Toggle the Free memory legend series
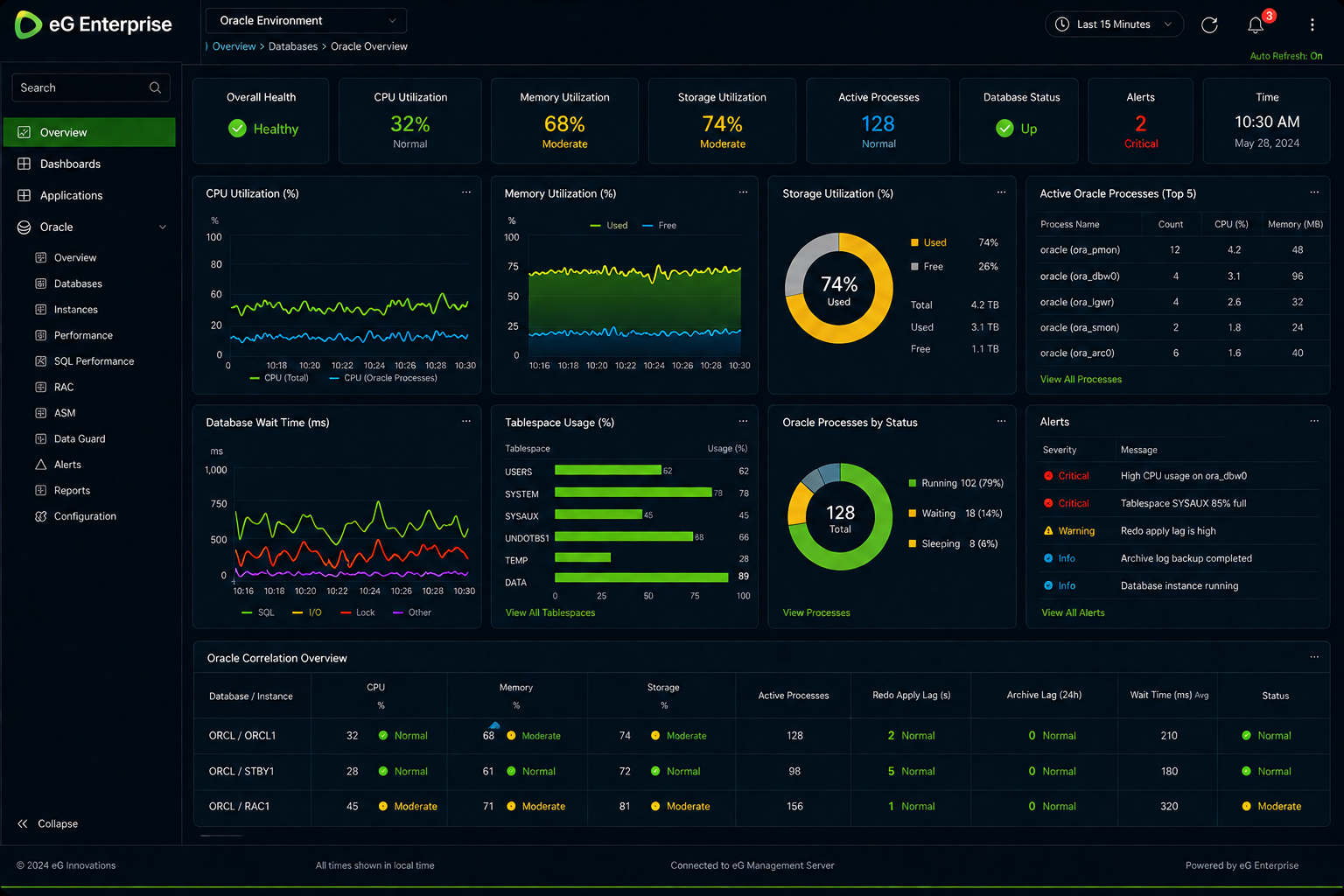This screenshot has width=1344, height=896. [x=660, y=225]
